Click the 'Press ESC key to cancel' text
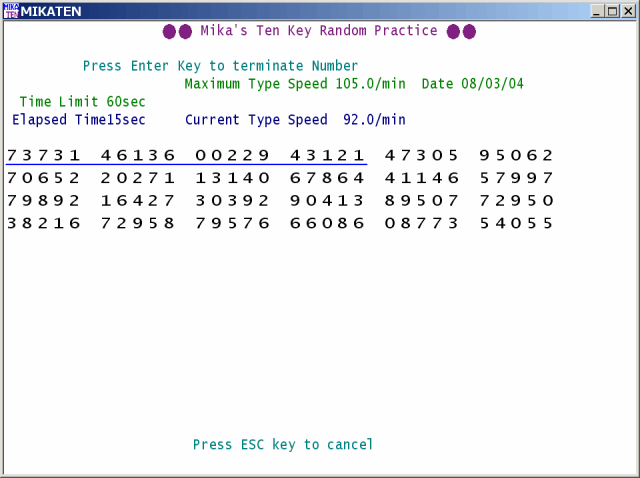The image size is (640, 478). tap(283, 445)
